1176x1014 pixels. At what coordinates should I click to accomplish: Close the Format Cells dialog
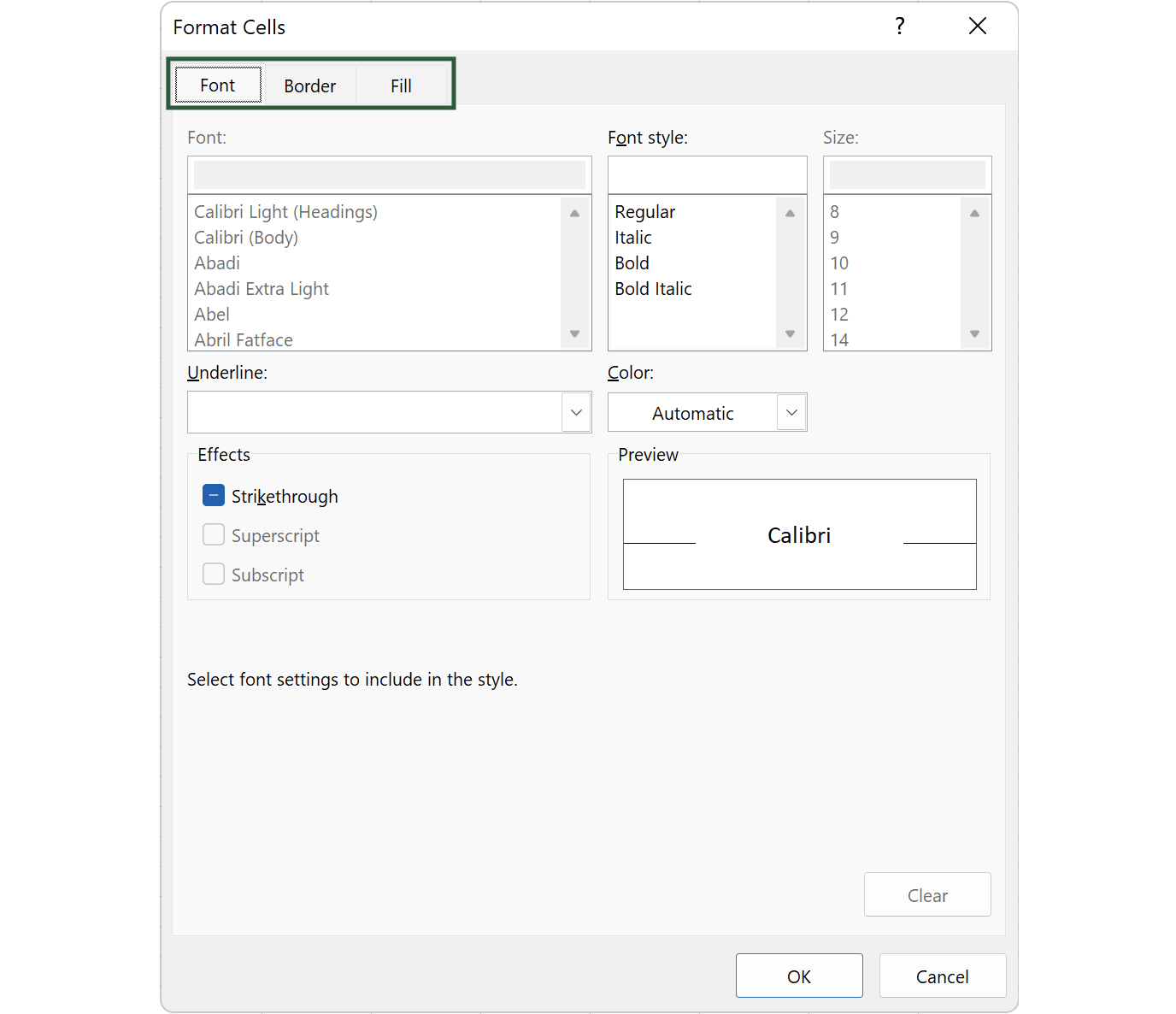pyautogui.click(x=978, y=27)
